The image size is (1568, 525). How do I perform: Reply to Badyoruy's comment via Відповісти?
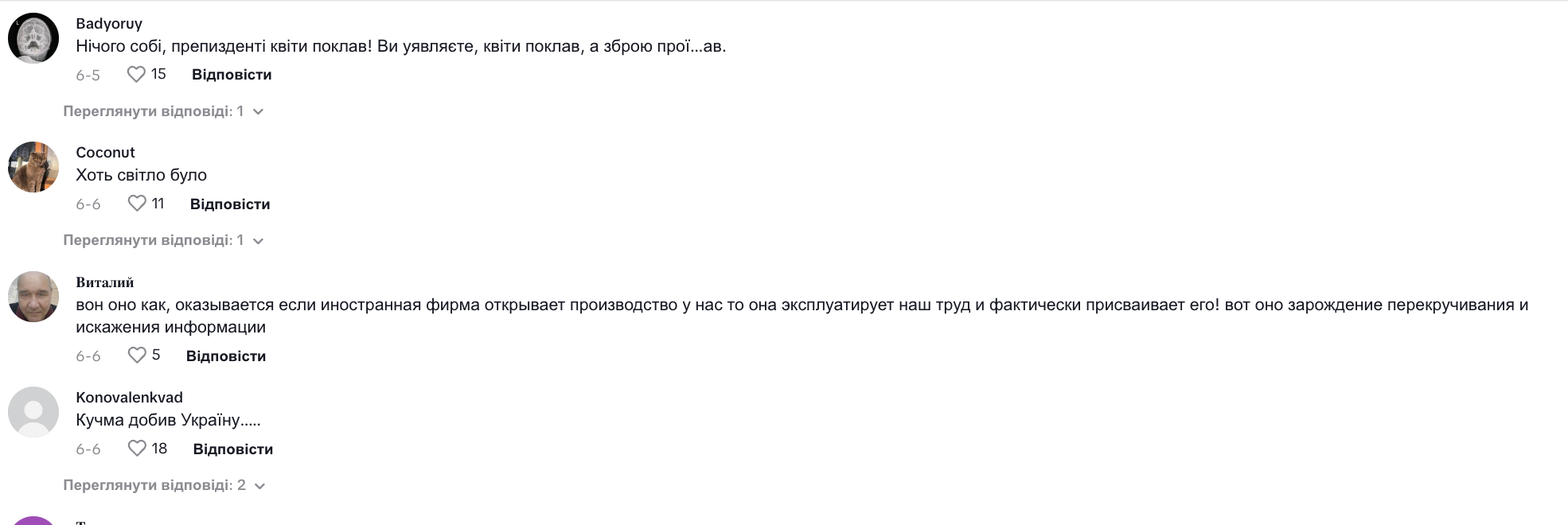(x=232, y=75)
